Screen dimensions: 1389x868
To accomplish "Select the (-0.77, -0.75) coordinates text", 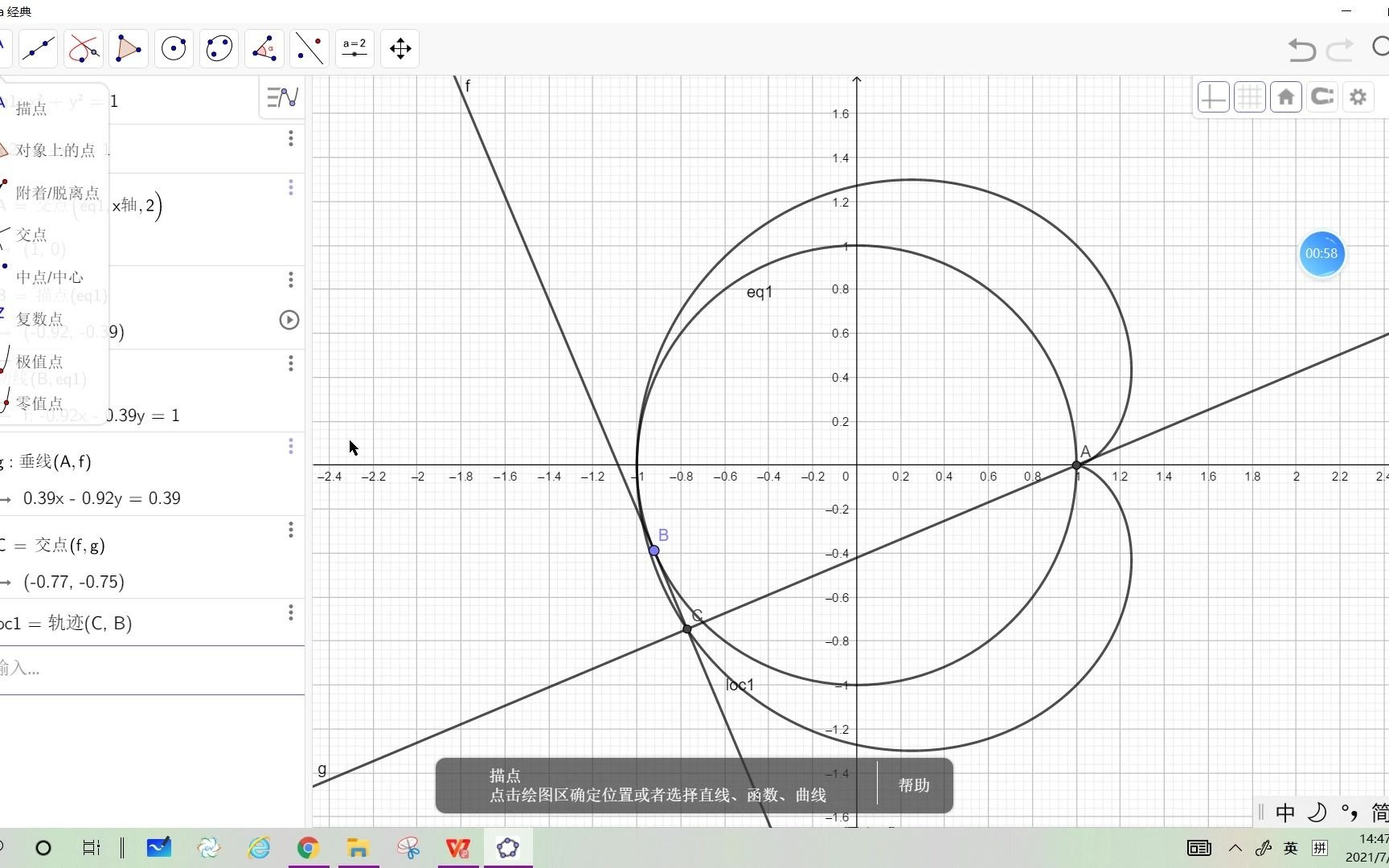I will tap(74, 582).
